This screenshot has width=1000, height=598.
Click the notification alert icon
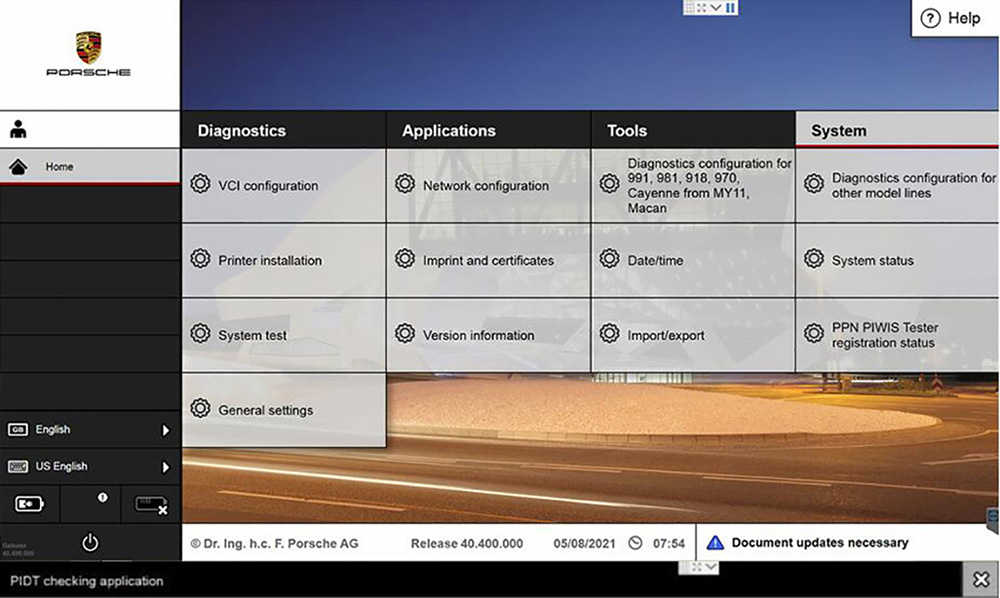click(x=102, y=498)
